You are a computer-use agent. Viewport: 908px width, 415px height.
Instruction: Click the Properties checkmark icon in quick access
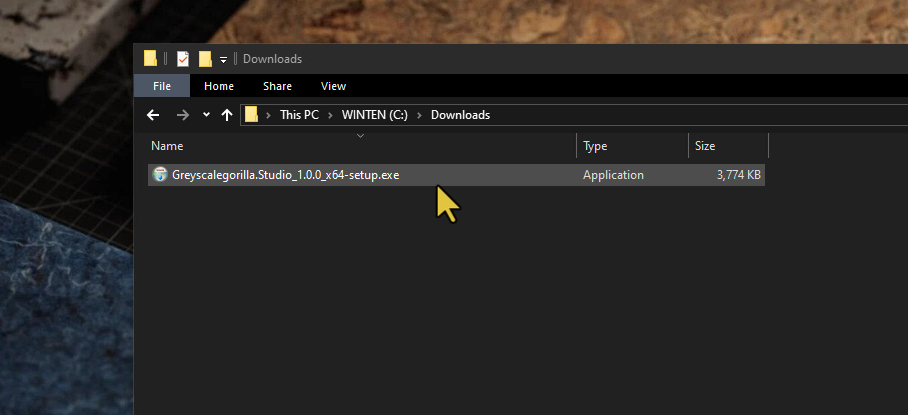click(182, 58)
